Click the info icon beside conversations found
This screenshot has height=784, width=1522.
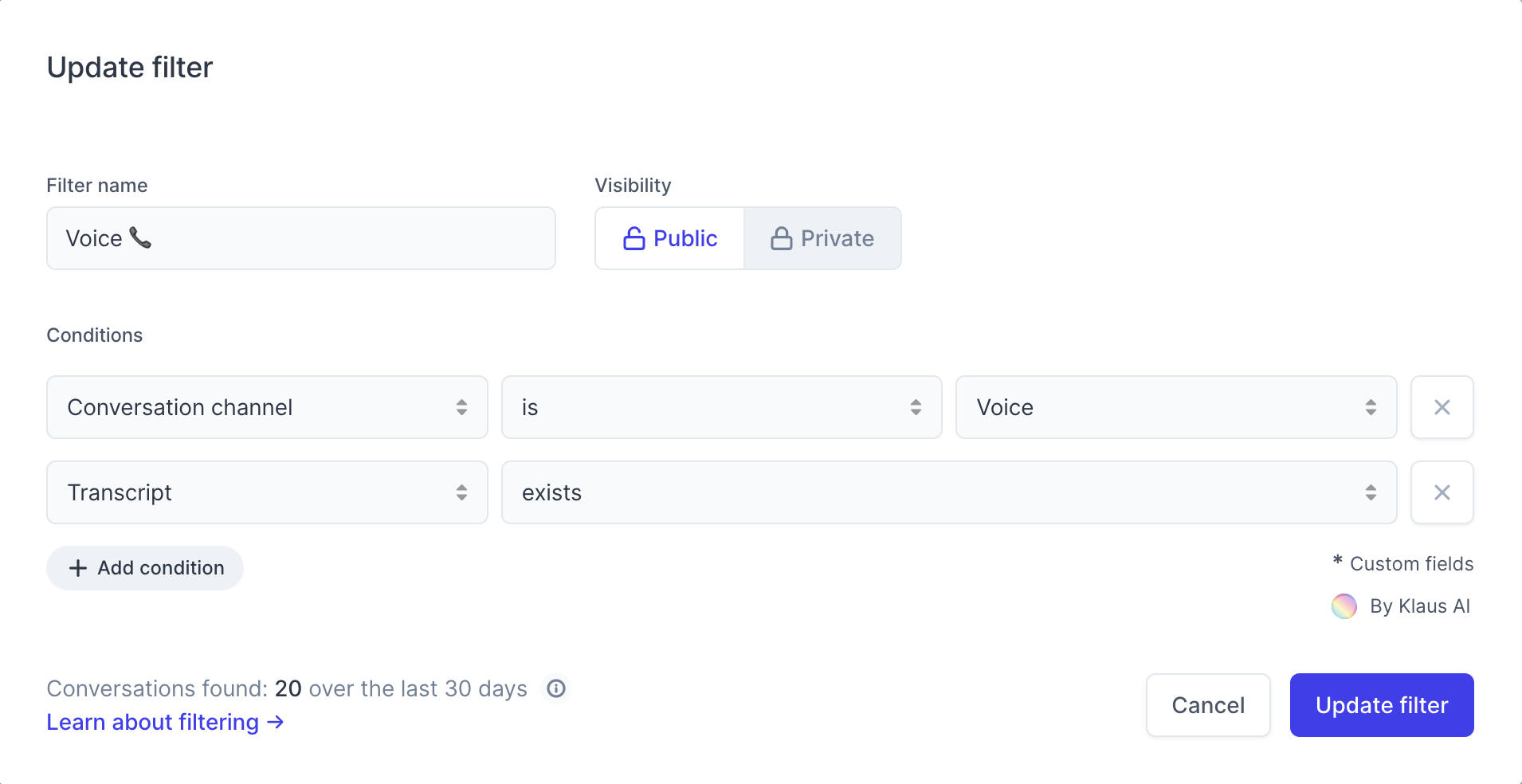pyautogui.click(x=556, y=688)
